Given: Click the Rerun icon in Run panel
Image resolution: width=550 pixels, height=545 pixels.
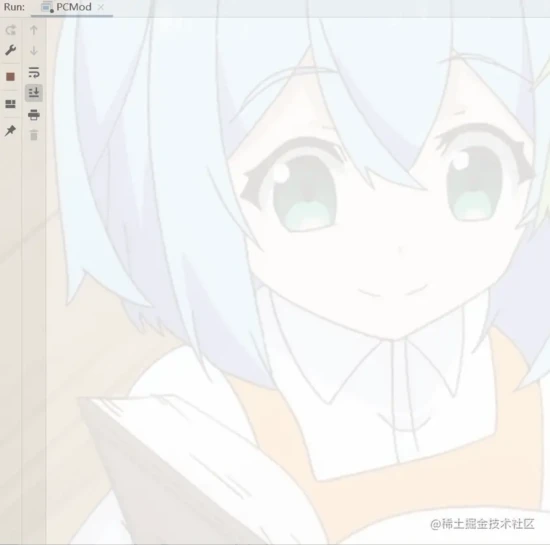Looking at the screenshot, I should (x=11, y=30).
